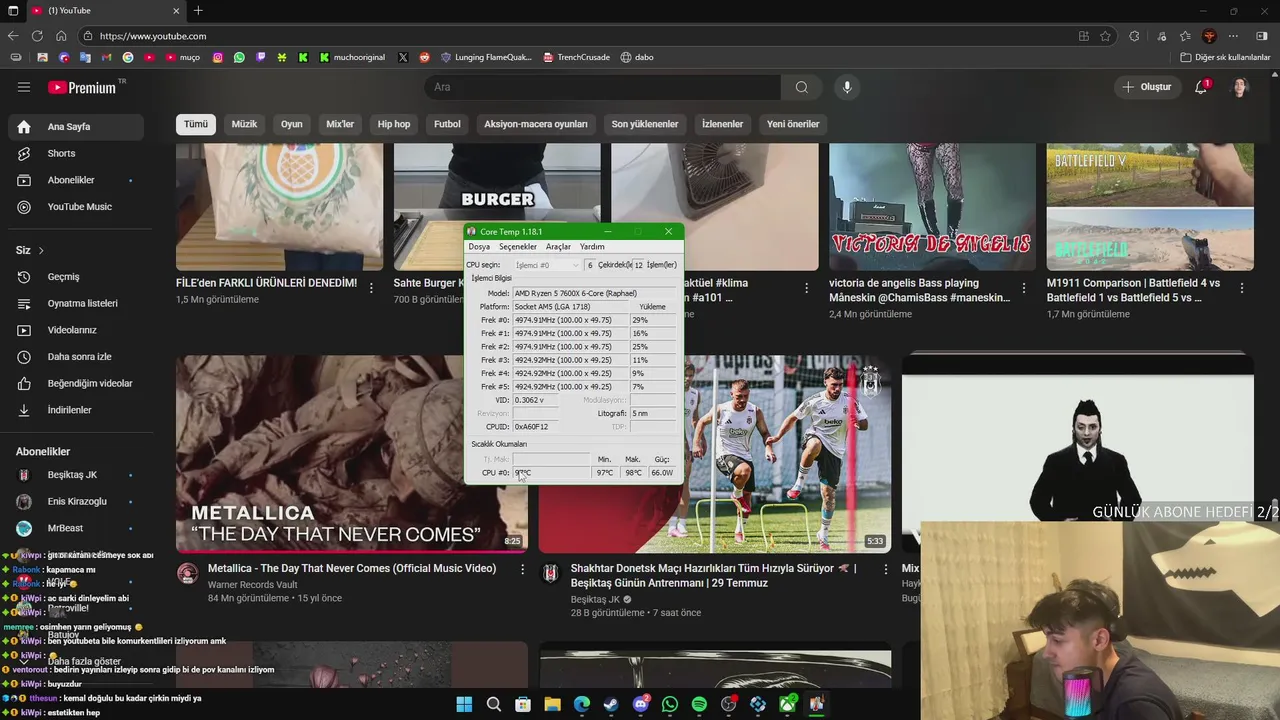The image size is (1280, 720).
Task: Open the YouTube hamburger guide menu
Action: [24, 87]
